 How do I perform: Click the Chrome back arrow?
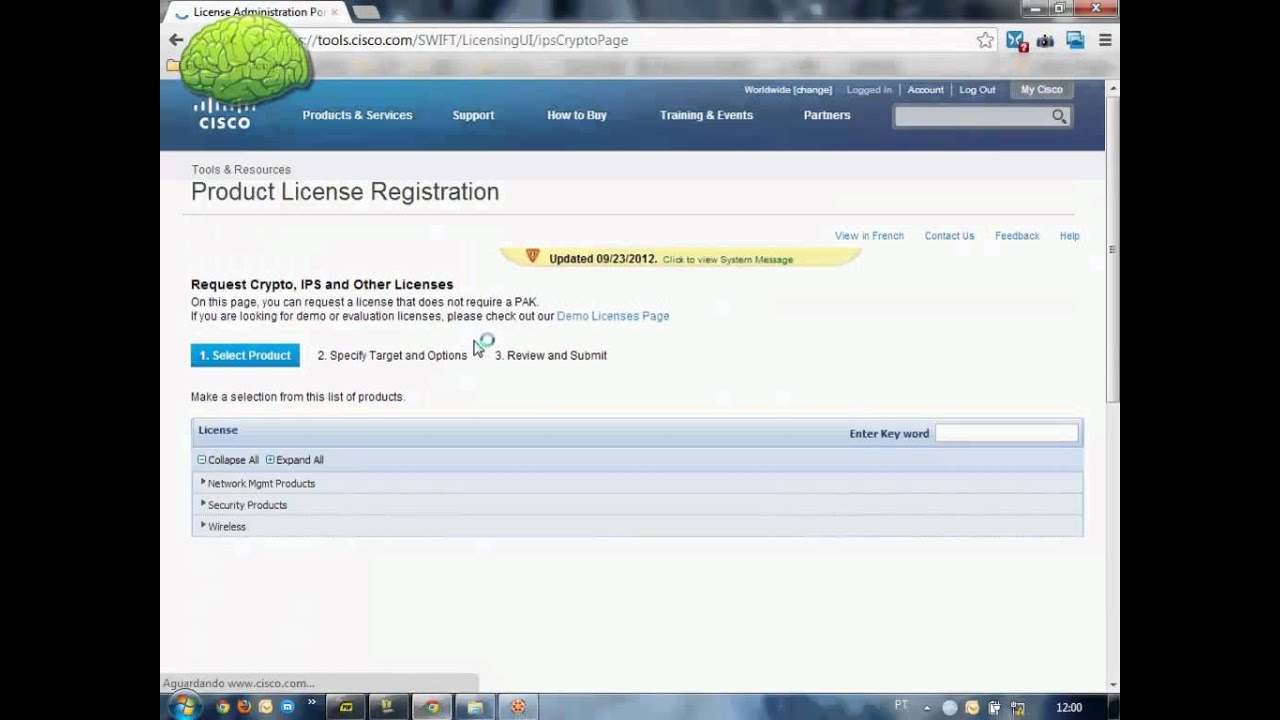tap(176, 40)
